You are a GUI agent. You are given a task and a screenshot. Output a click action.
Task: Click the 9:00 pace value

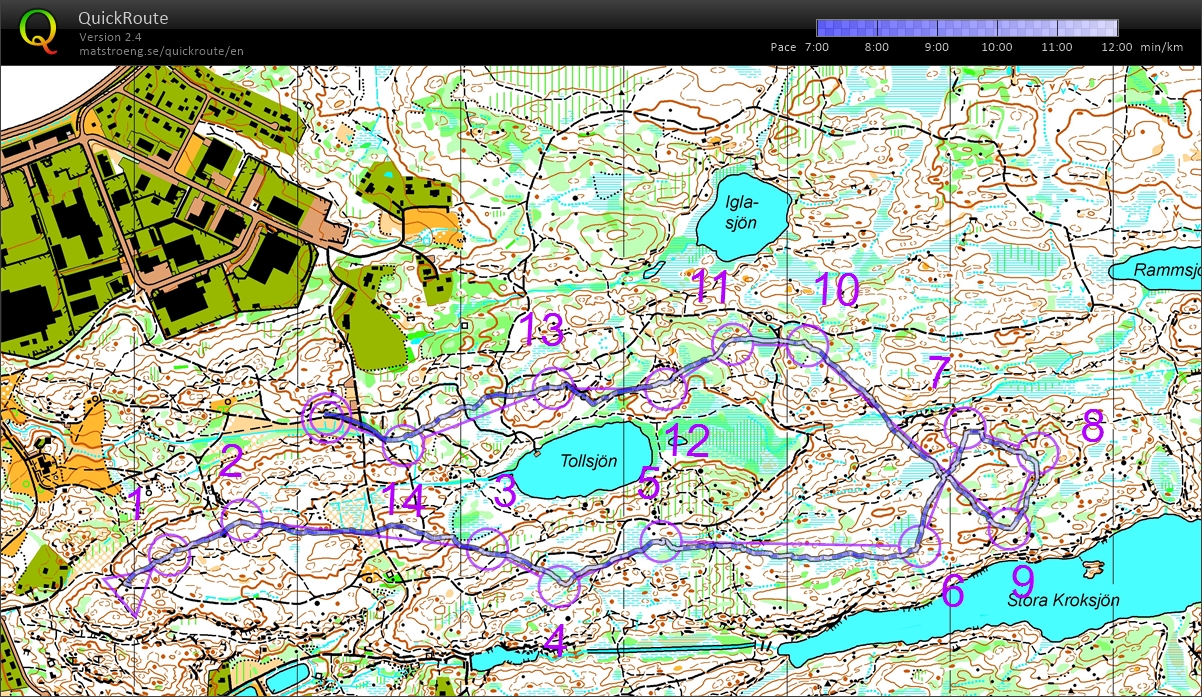click(x=937, y=47)
